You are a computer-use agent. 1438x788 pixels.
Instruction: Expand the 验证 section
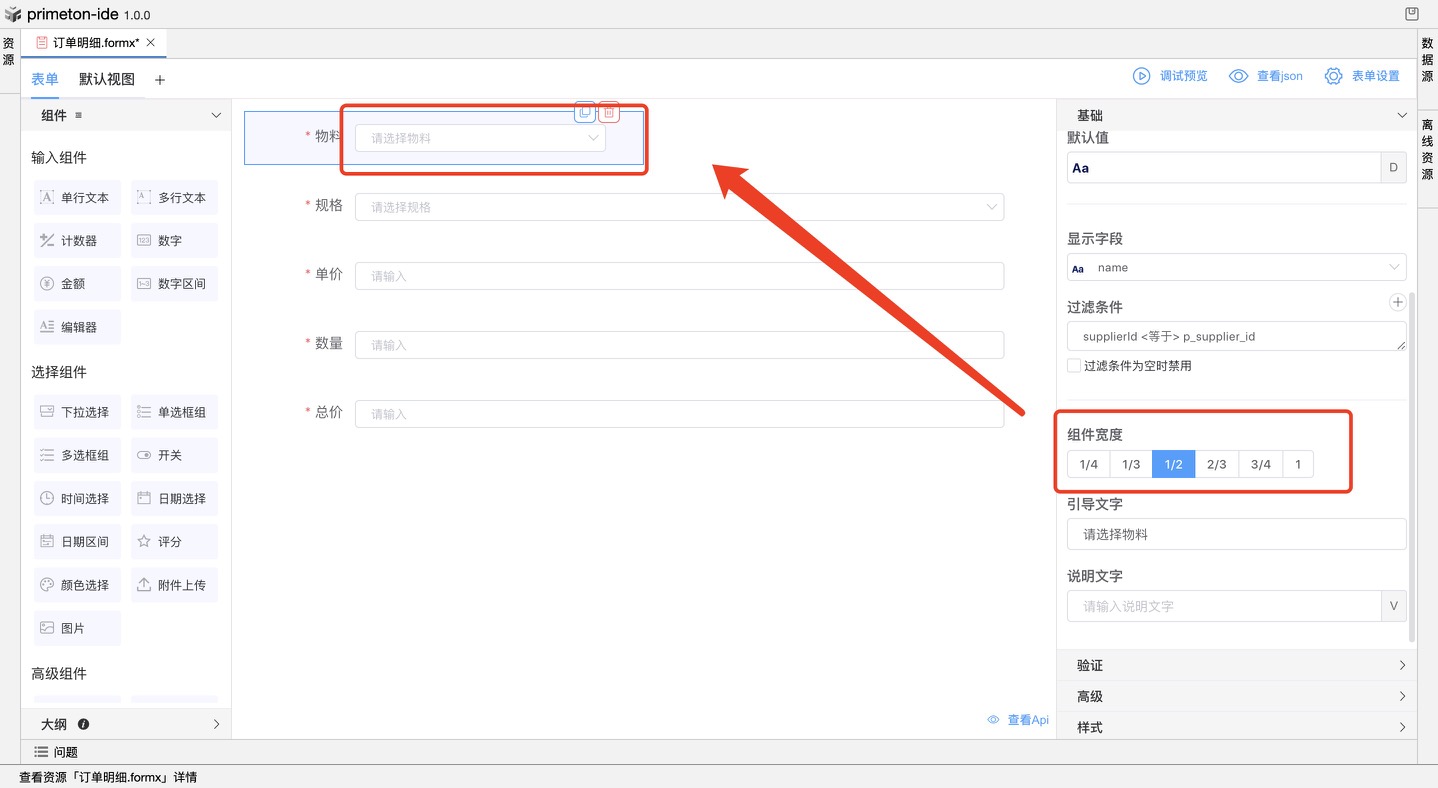coord(1236,665)
